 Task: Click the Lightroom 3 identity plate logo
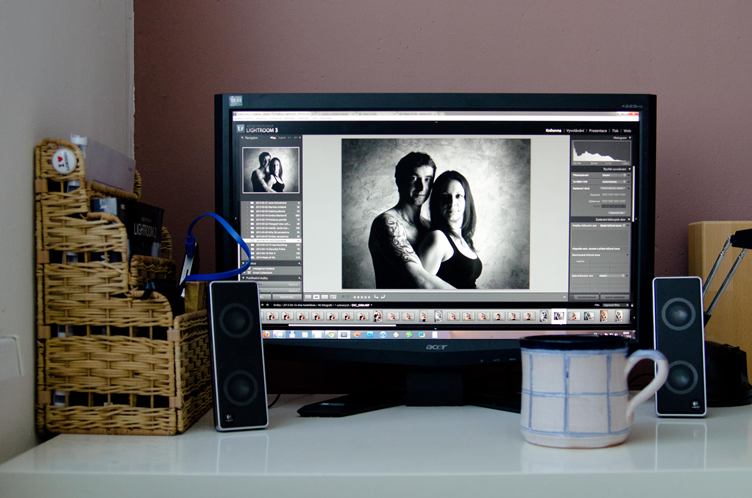(258, 129)
